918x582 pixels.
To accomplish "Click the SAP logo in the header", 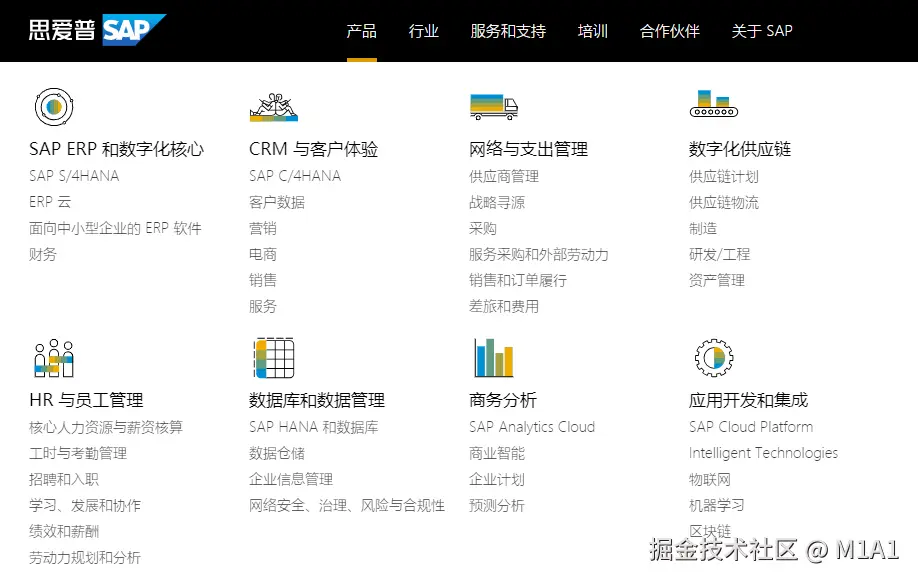I will (98, 30).
